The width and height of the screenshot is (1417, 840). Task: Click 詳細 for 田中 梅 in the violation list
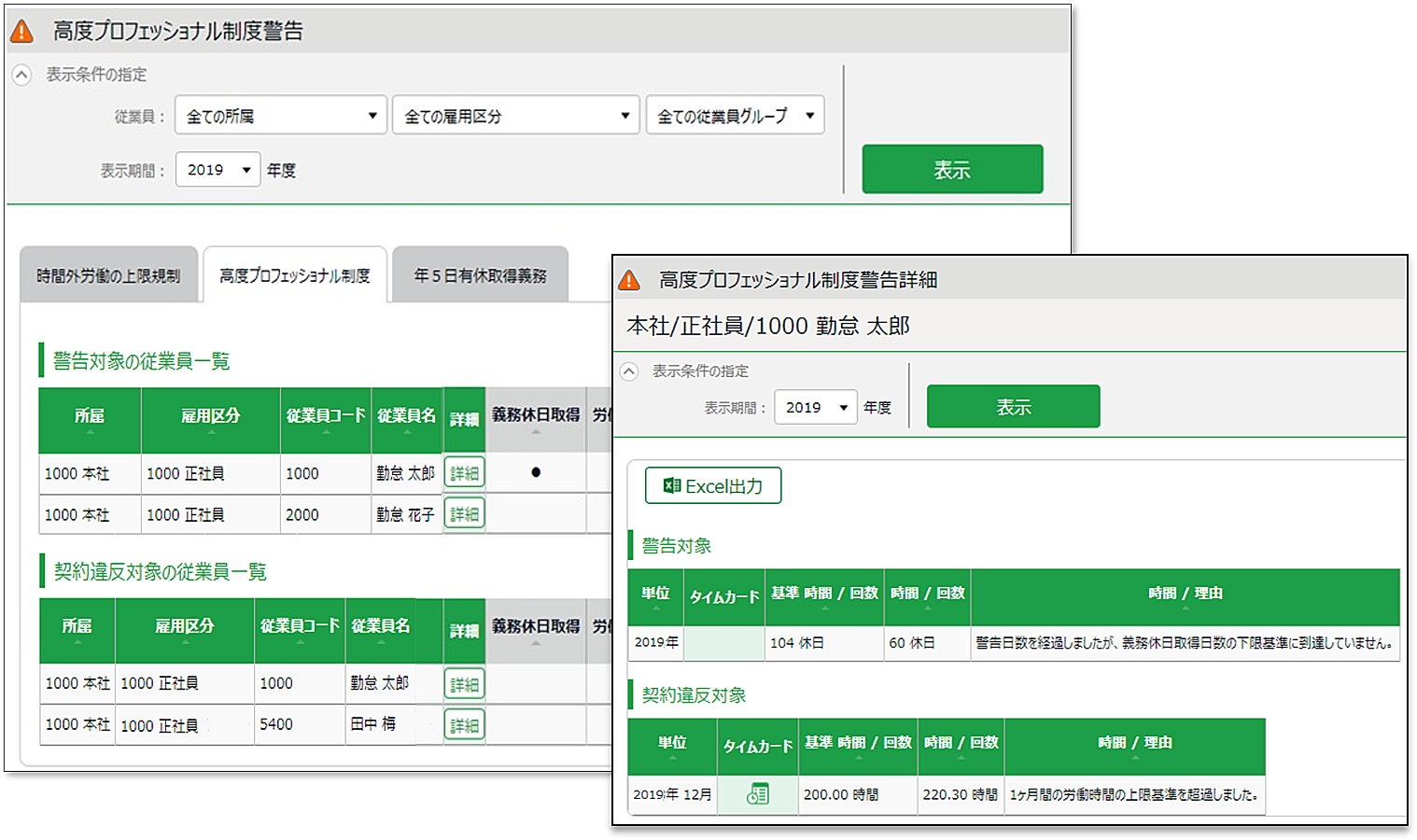pos(464,725)
